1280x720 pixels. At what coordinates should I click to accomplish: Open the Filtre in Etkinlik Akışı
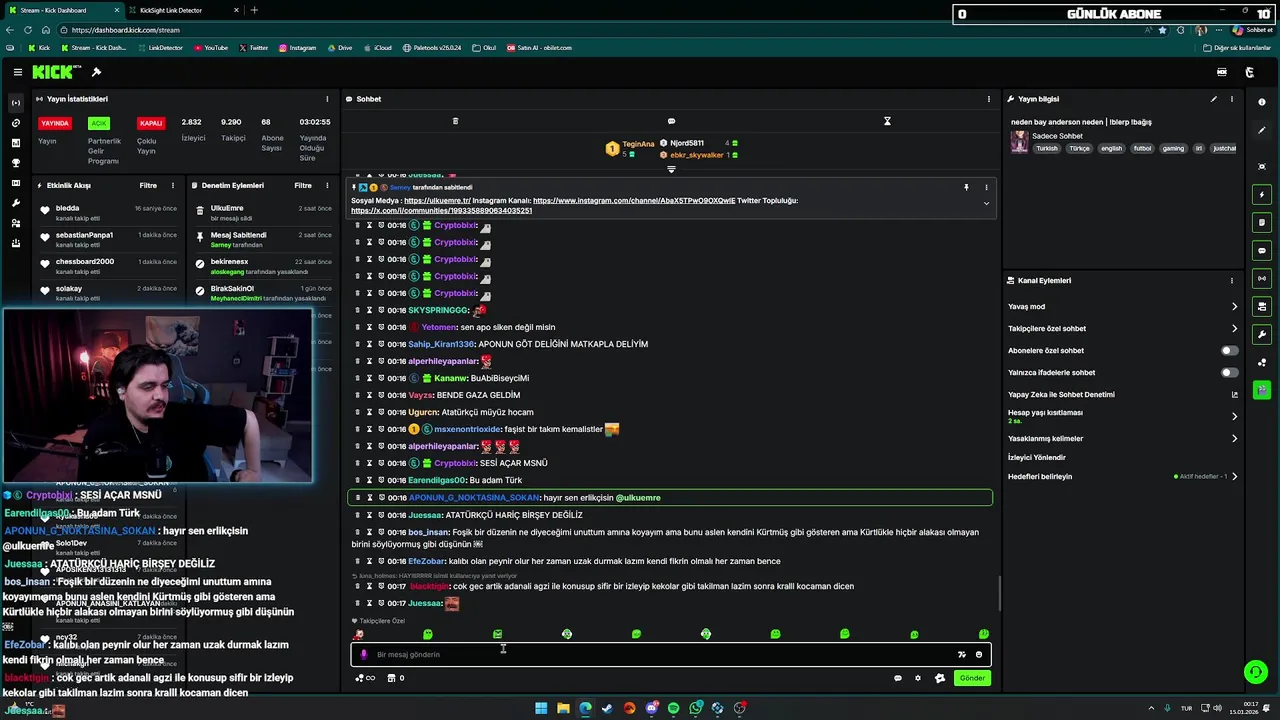pos(148,185)
